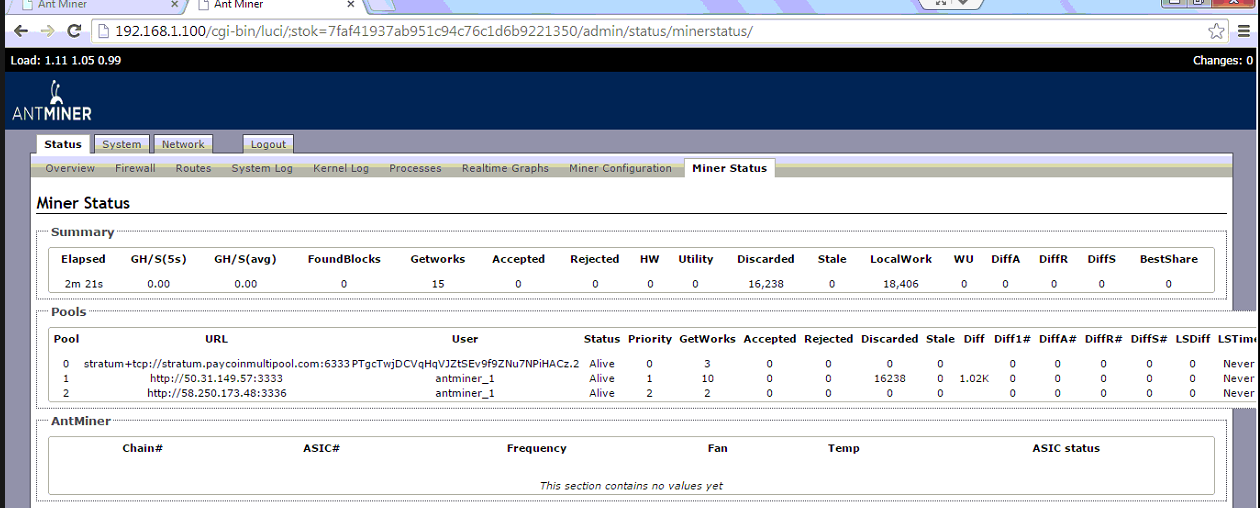1260x508 pixels.
Task: Open the System main tab
Action: [122, 145]
